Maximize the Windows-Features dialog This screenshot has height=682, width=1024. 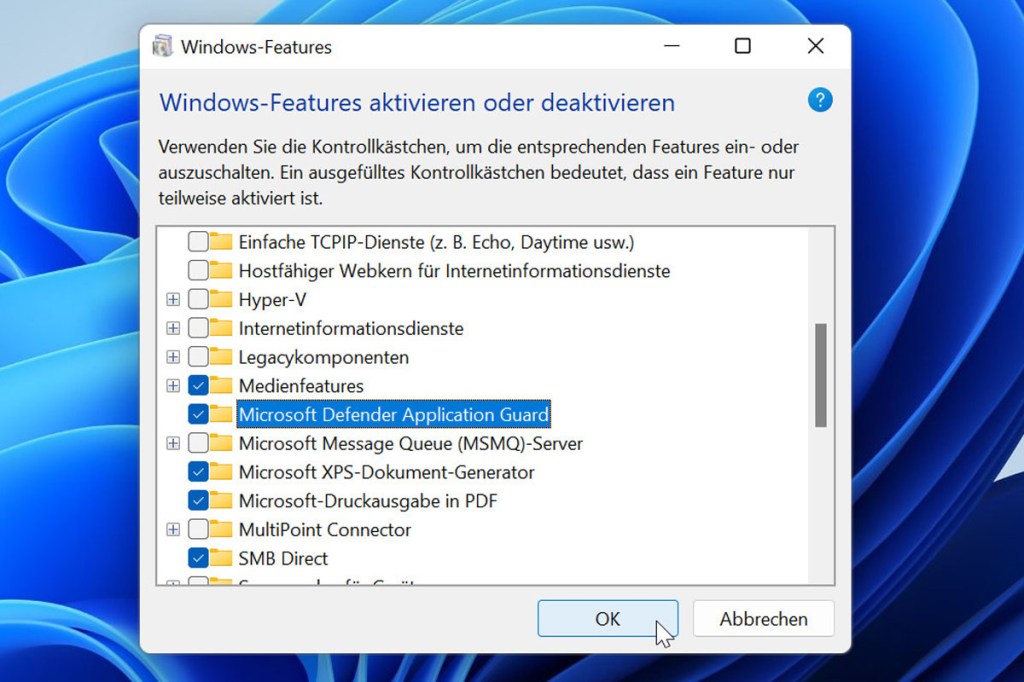[x=743, y=46]
